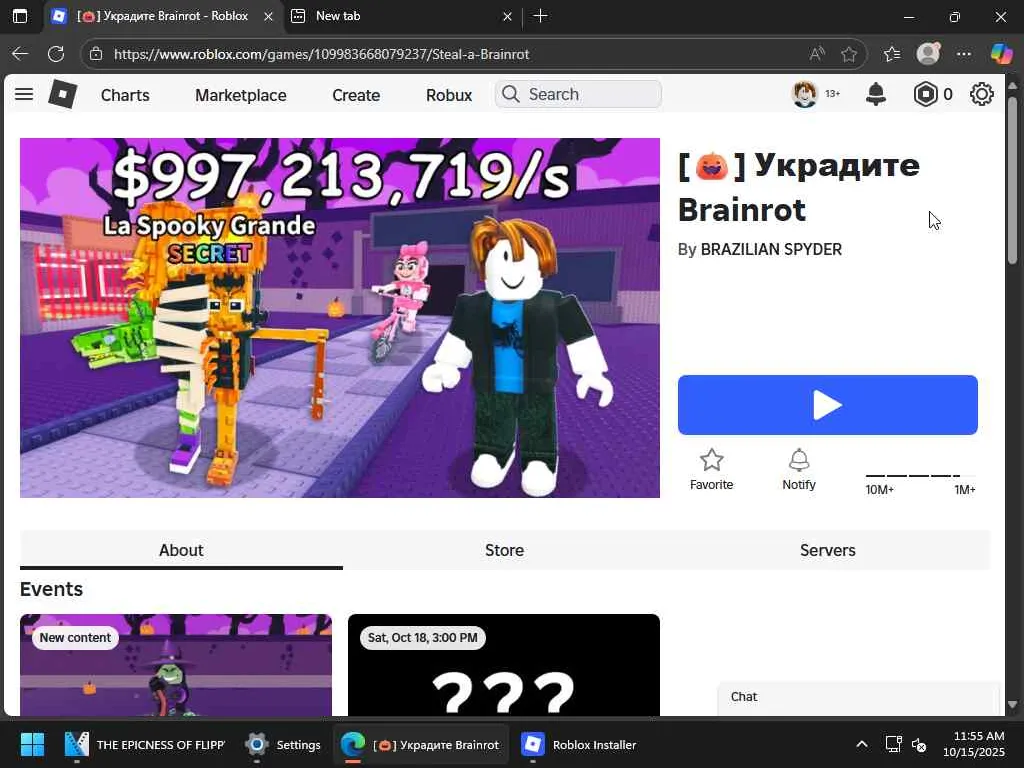
Task: Click the scrollbar down arrow
Action: point(1012,705)
